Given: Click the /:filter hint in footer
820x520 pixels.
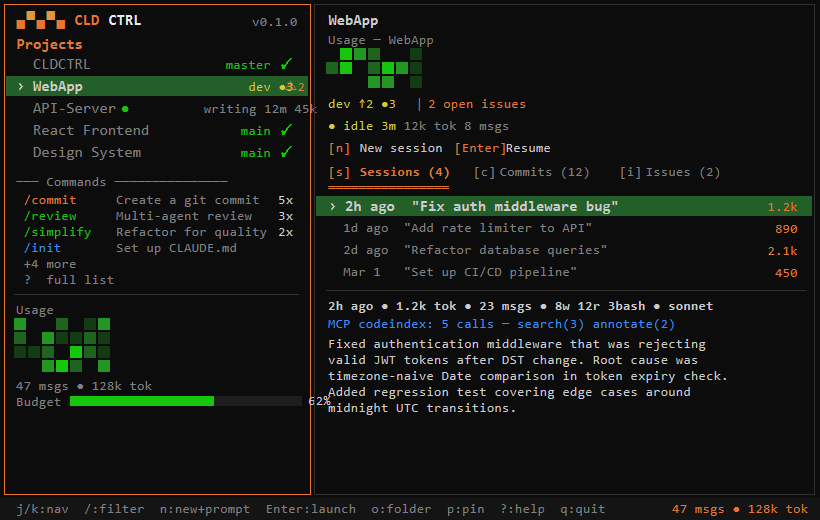Looking at the screenshot, I should pos(114,509).
